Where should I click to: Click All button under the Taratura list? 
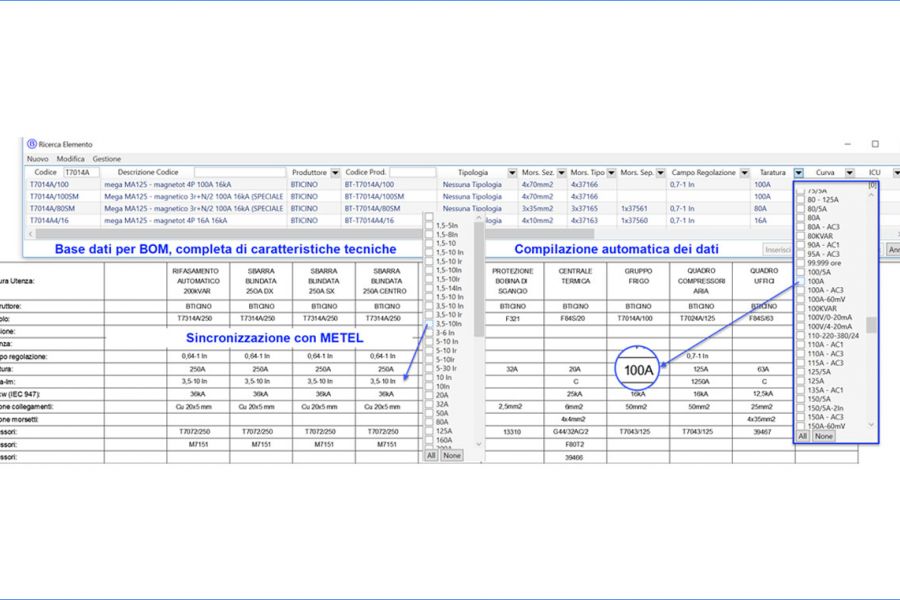(802, 436)
